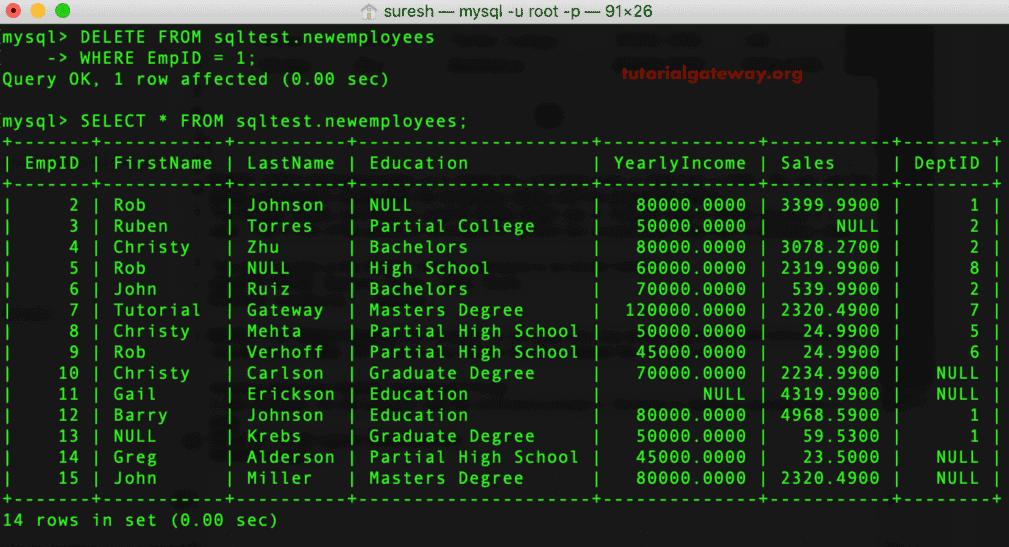Click last name 'Verhoff'
The image size is (1009, 547).
(x=285, y=352)
